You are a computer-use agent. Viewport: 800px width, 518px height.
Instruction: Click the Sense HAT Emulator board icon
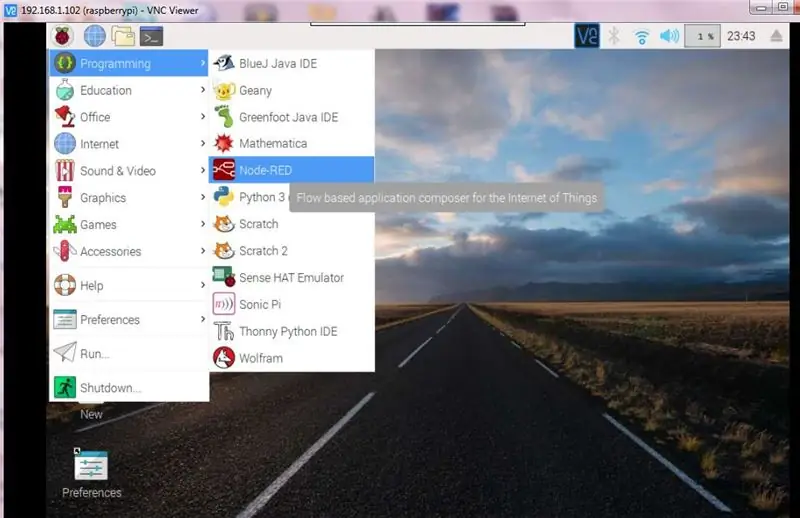click(x=223, y=277)
